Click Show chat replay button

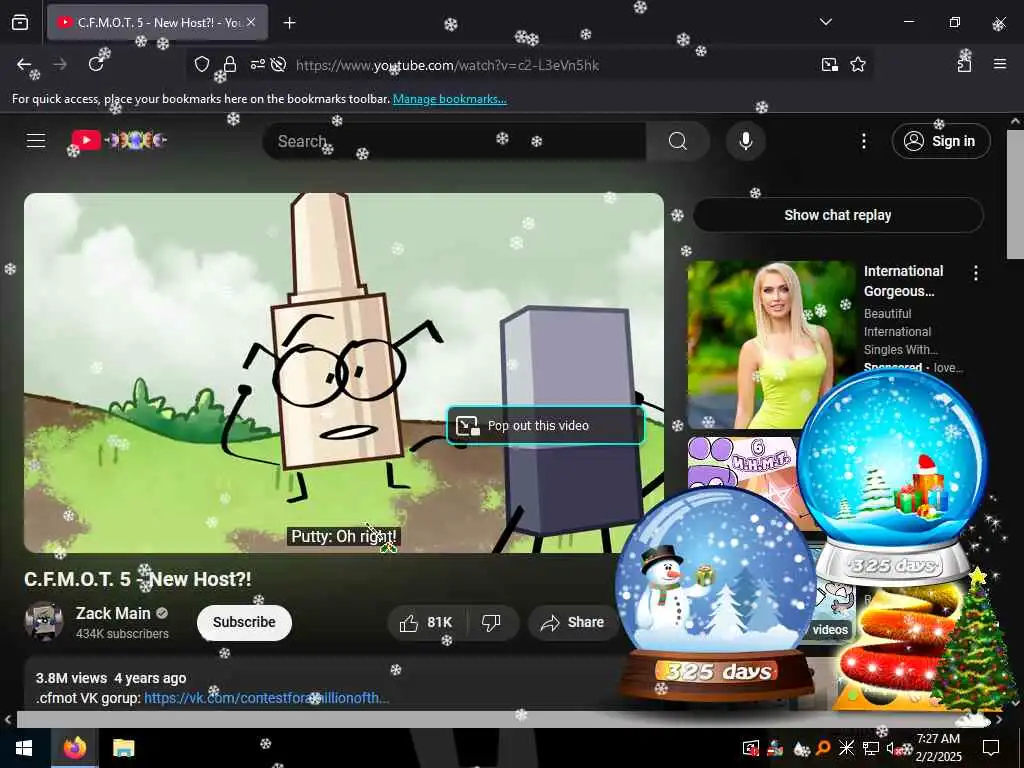pos(838,215)
